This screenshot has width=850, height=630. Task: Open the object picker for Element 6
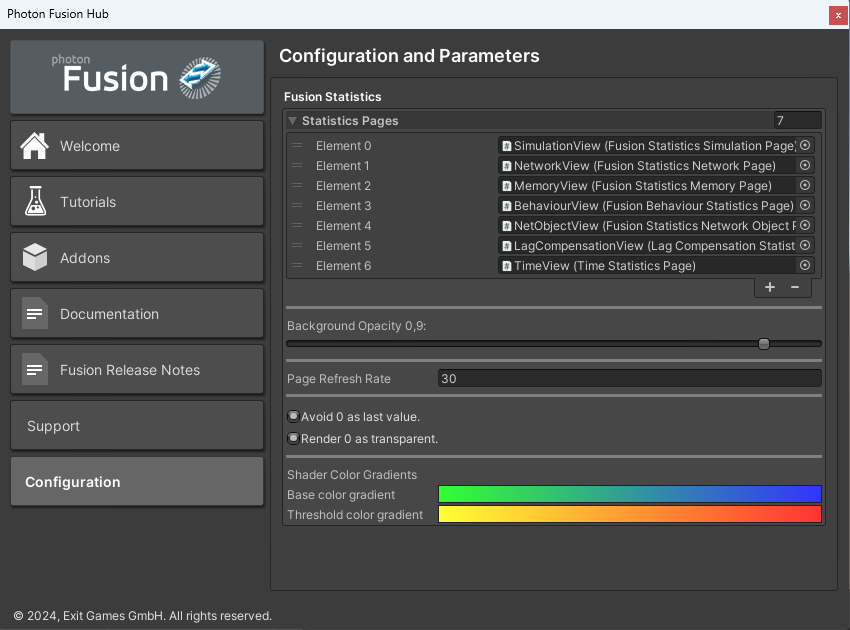tap(805, 265)
